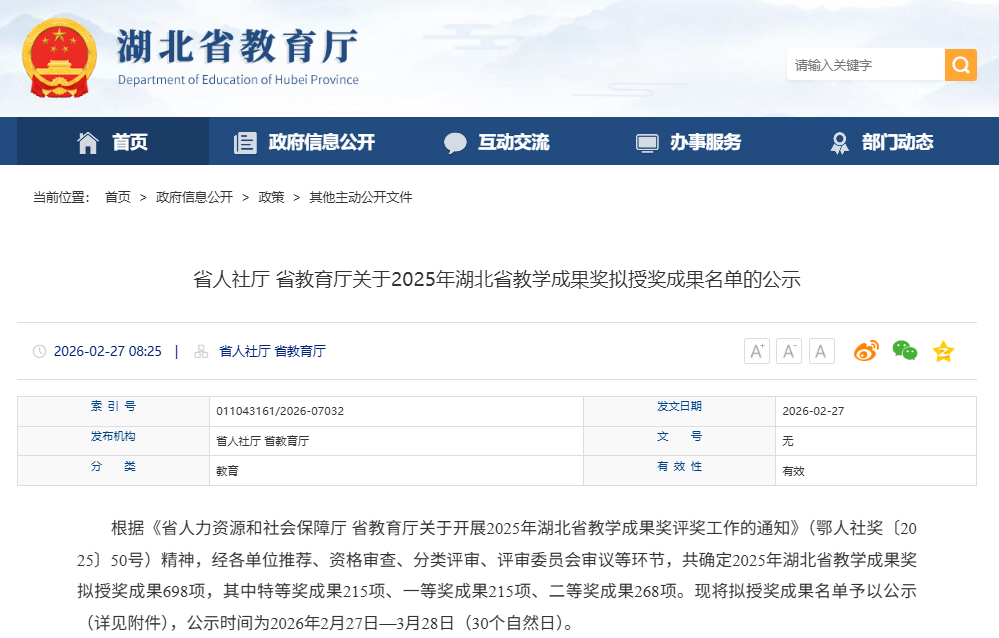The width and height of the screenshot is (999, 638).
Task: Click 其他主动公开文件 breadcrumb link
Action: pos(360,197)
